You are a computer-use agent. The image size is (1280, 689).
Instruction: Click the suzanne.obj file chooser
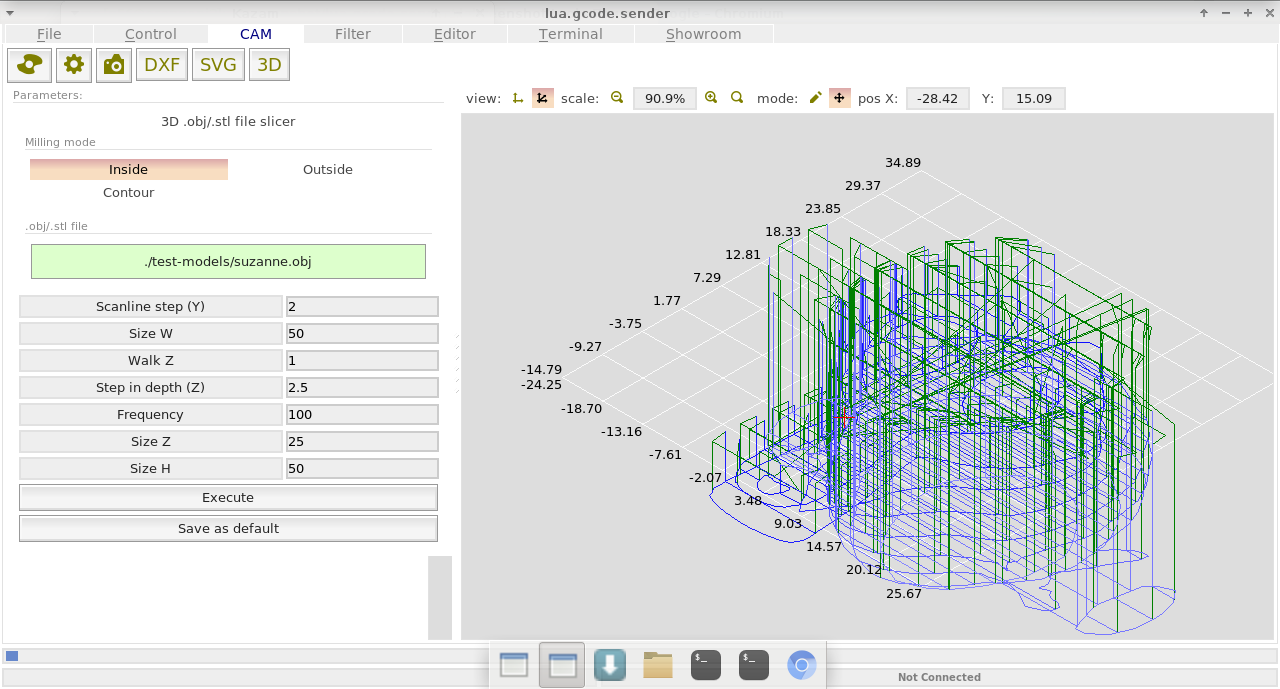228,262
